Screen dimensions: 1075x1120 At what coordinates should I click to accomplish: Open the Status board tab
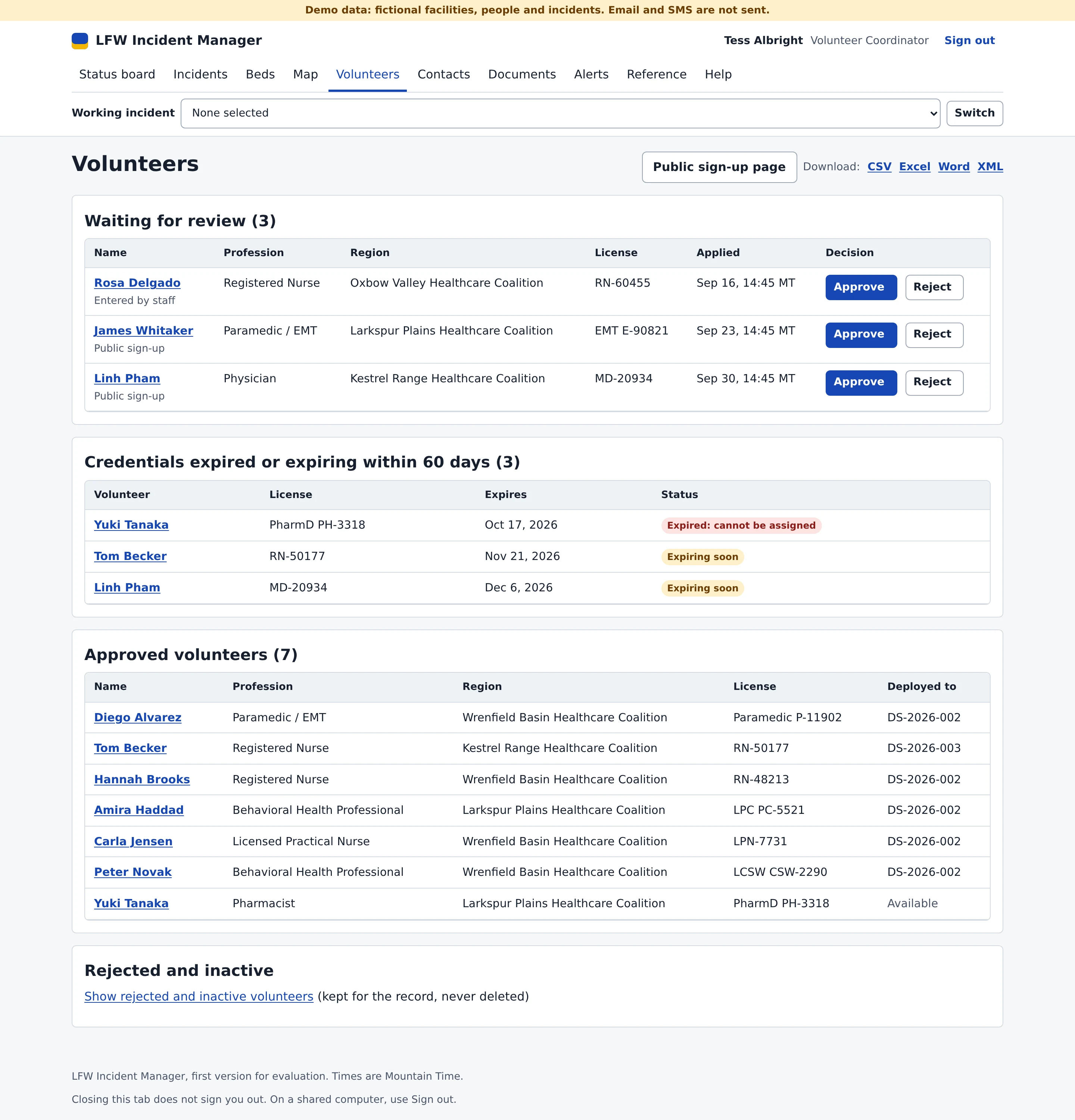[x=117, y=74]
